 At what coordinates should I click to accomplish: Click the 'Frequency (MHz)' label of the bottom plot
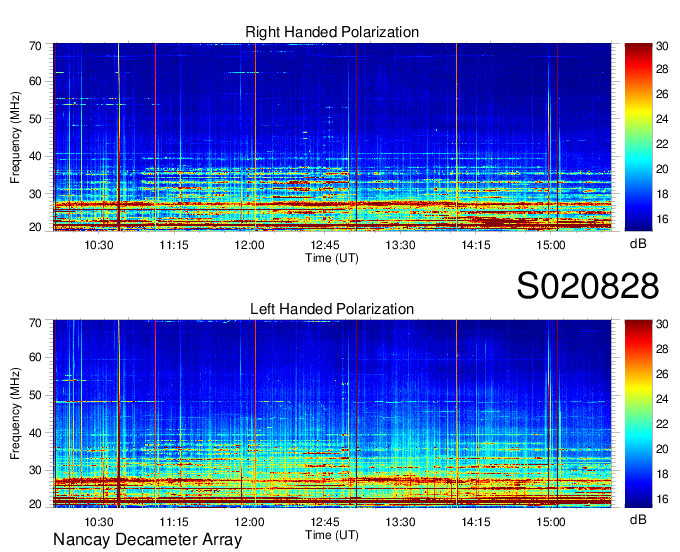15,414
